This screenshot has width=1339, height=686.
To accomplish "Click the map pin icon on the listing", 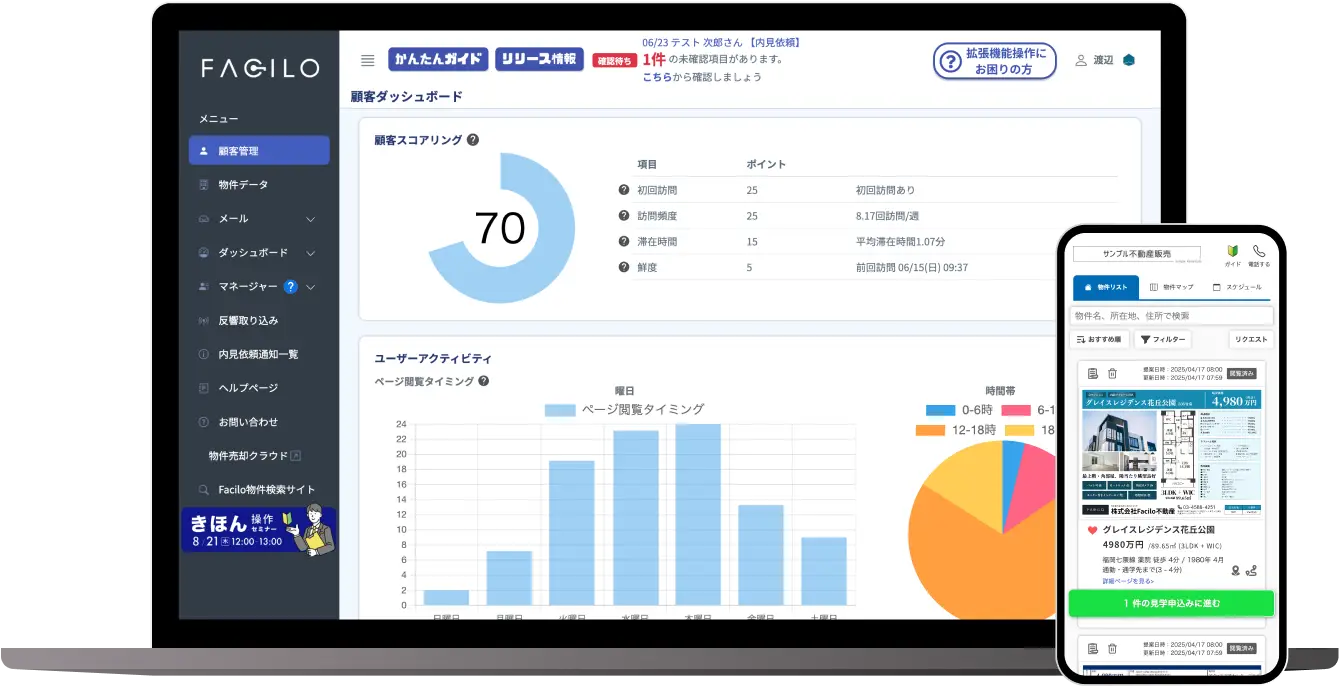I will 1235,569.
